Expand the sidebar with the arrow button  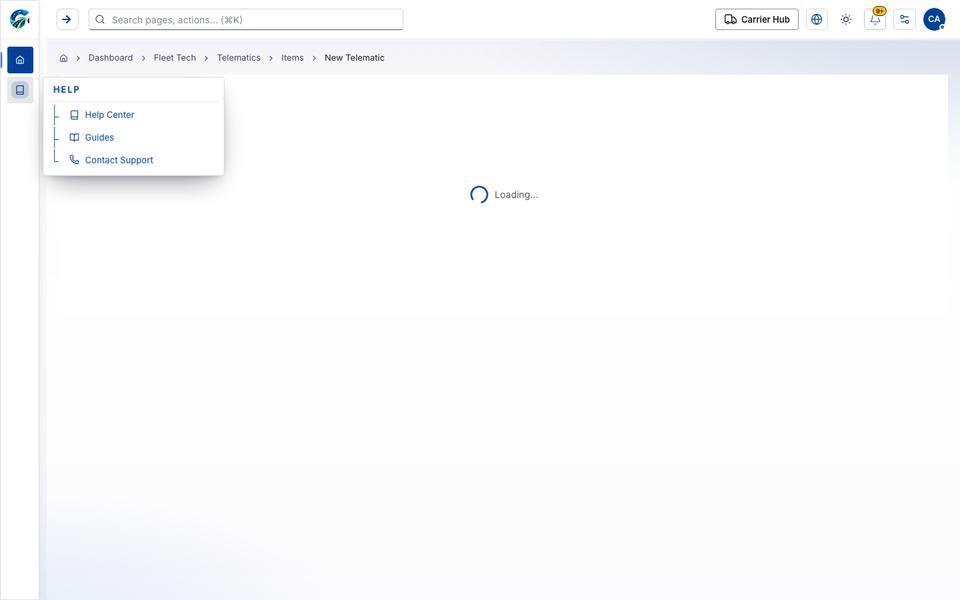click(67, 20)
